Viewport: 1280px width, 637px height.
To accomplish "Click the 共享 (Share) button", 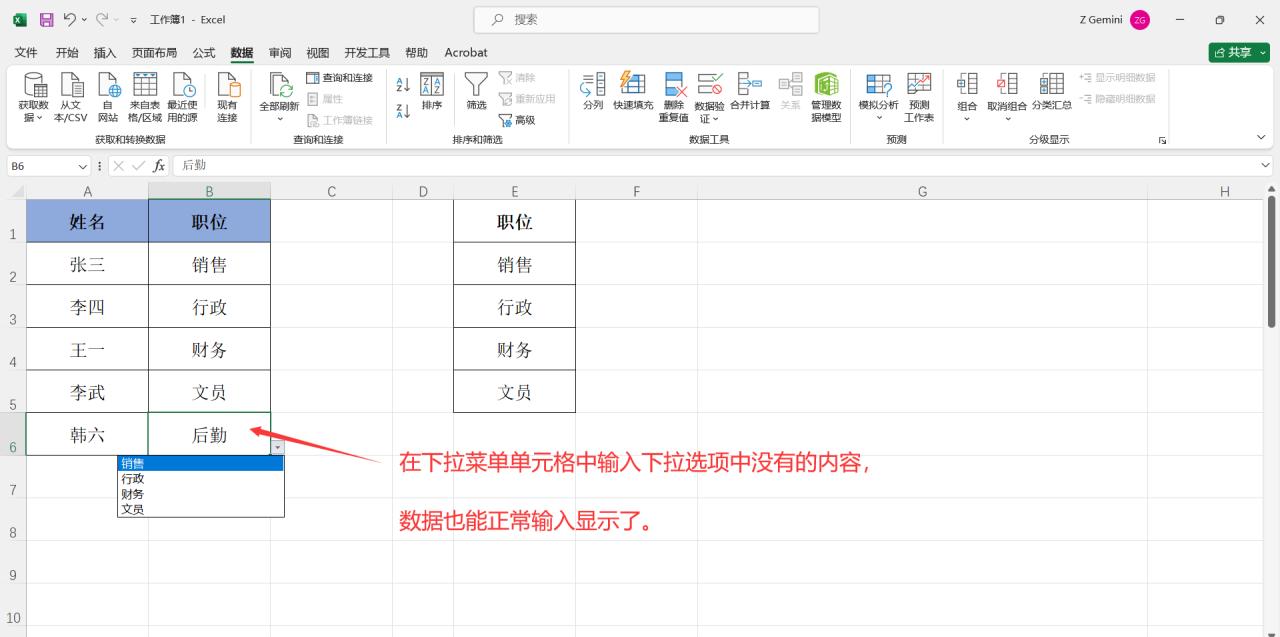I will (x=1238, y=52).
